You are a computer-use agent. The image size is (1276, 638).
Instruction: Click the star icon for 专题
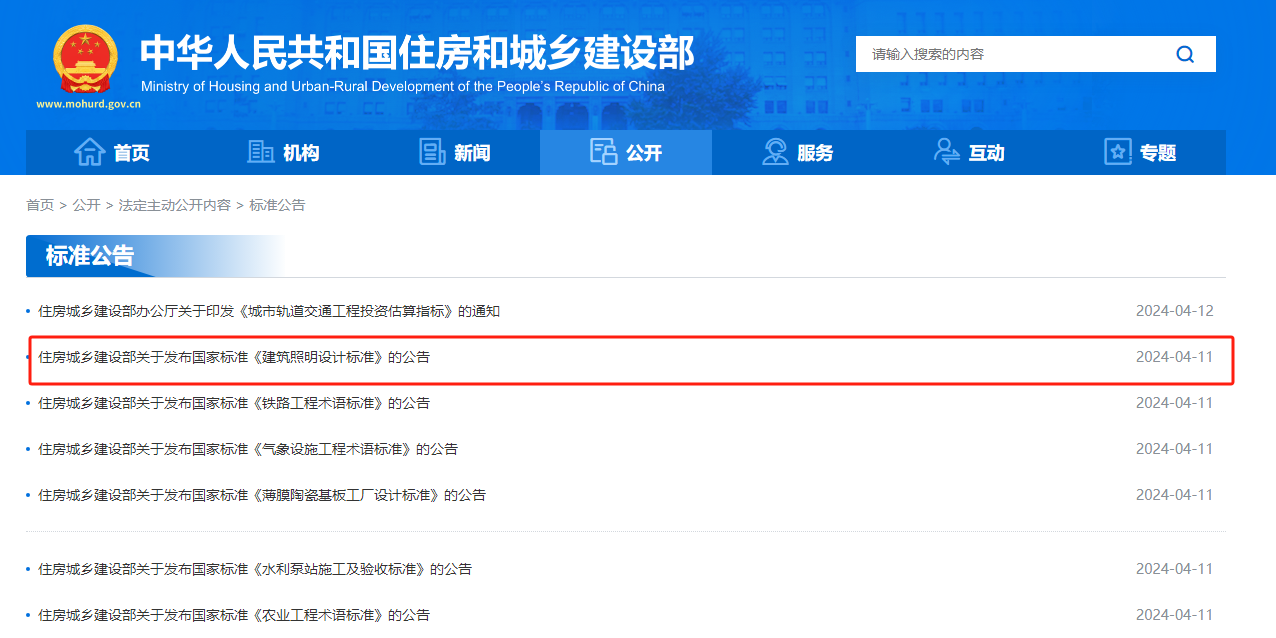point(1118,152)
